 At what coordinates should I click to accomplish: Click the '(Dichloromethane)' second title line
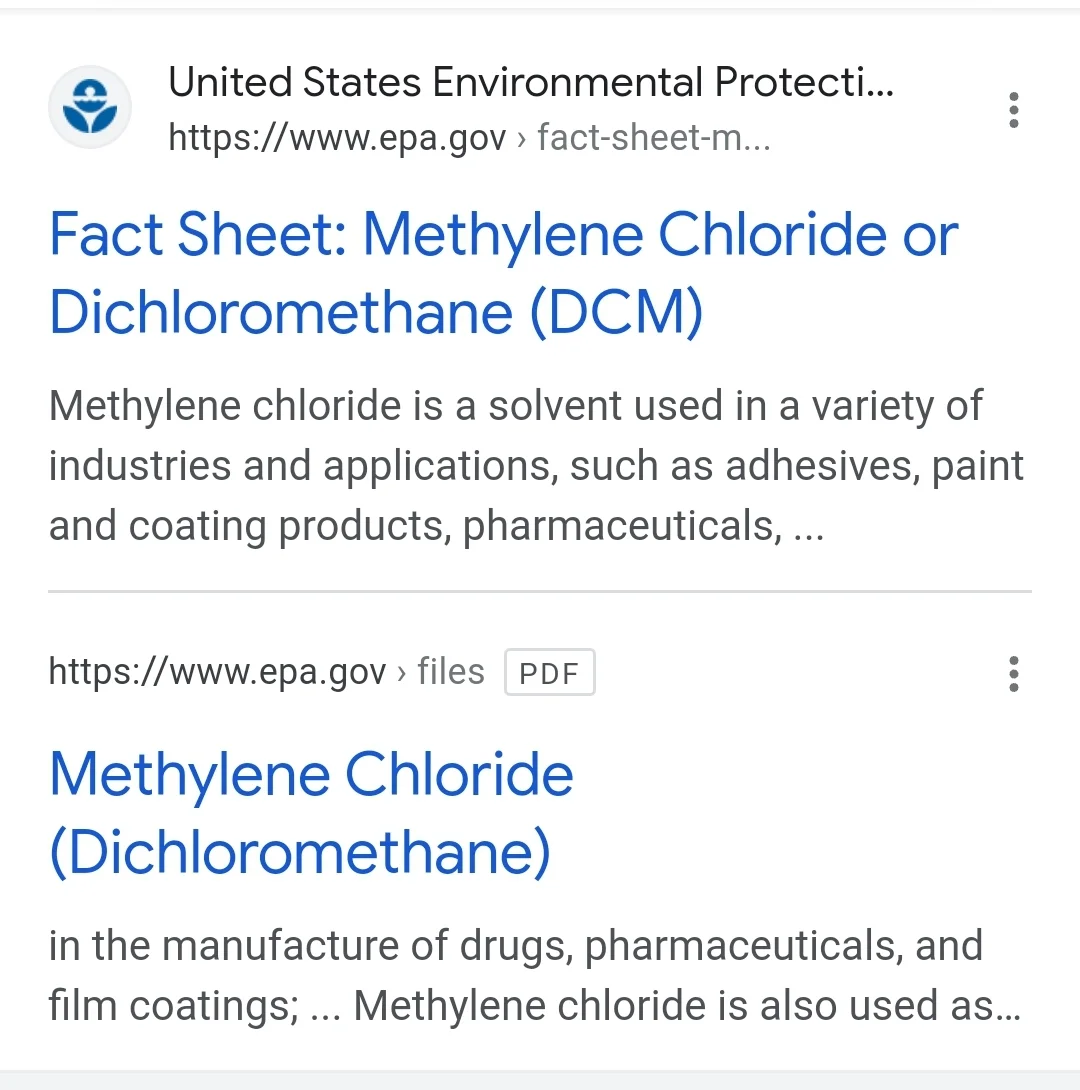(x=300, y=852)
